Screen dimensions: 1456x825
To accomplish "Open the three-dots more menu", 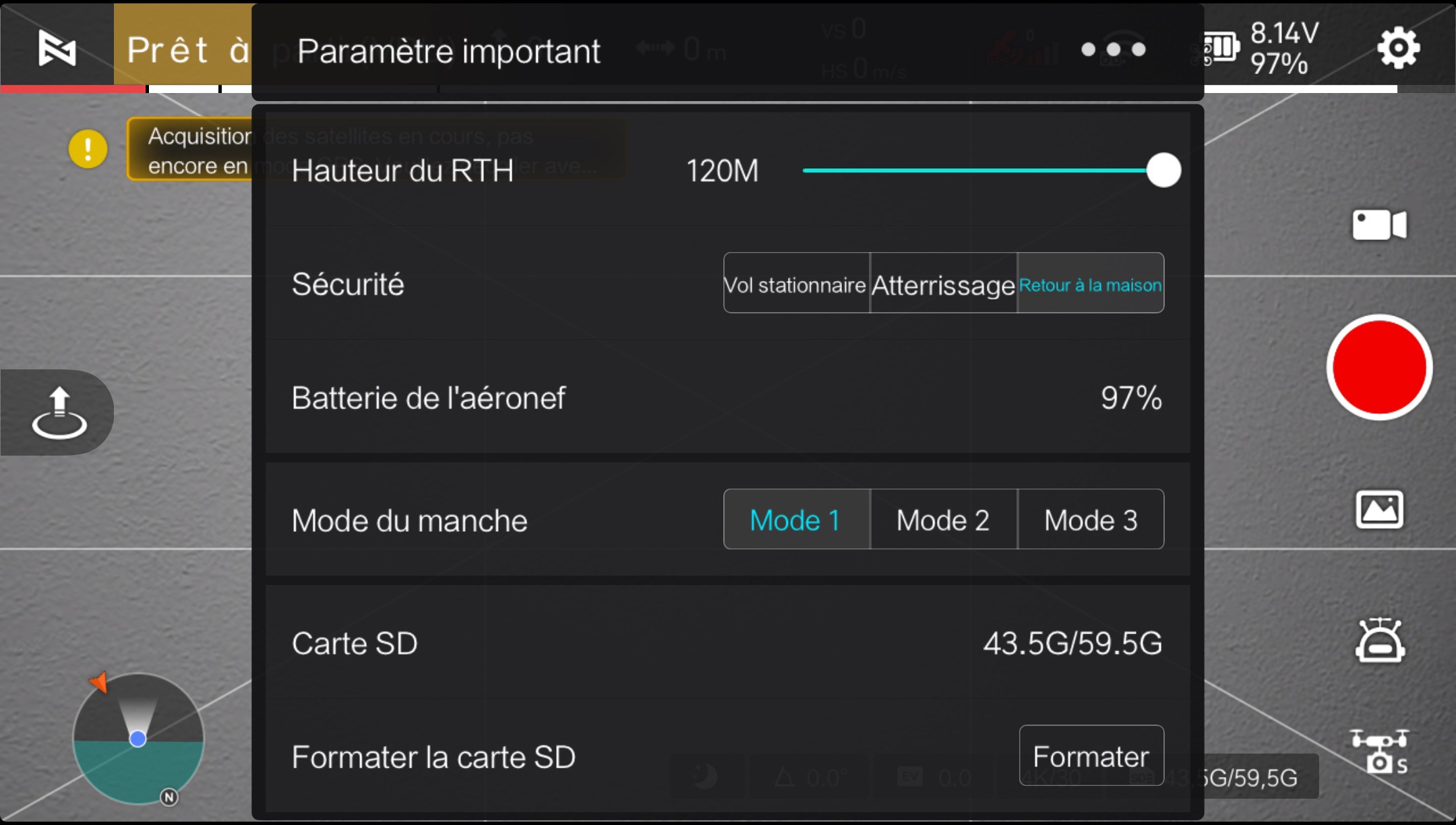I will point(1114,49).
